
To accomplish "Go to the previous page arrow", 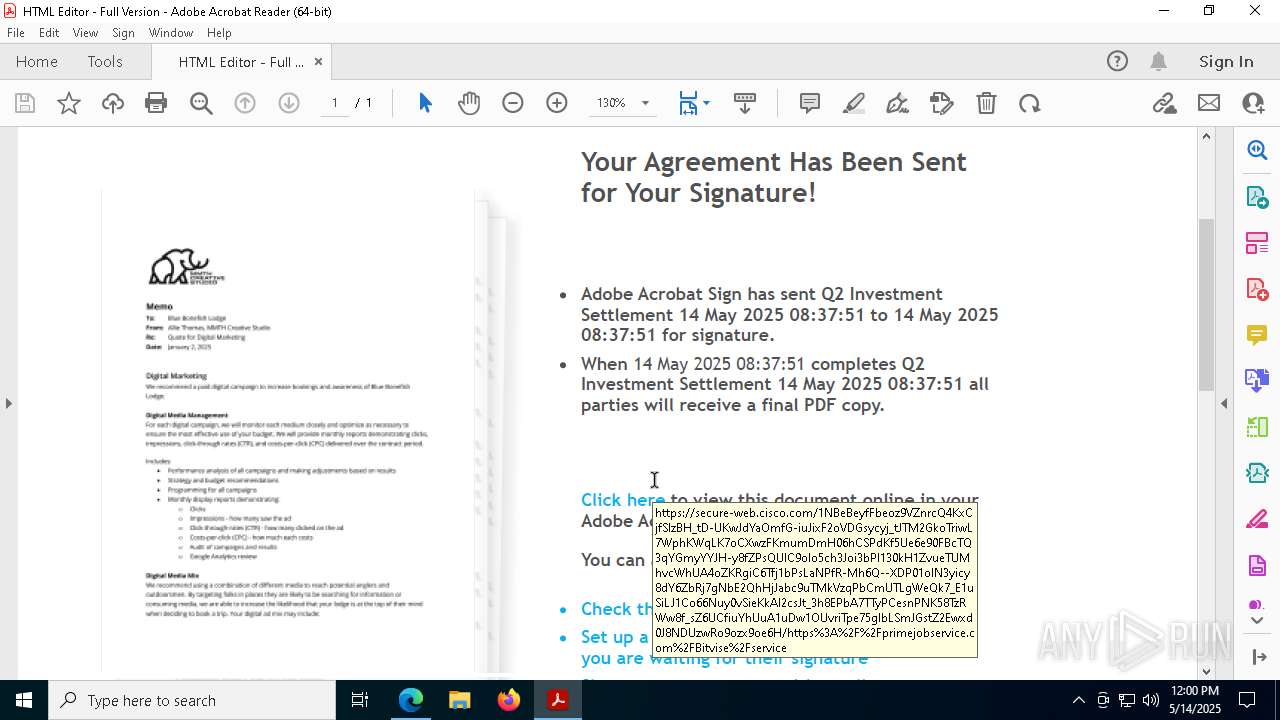I will [x=245, y=103].
